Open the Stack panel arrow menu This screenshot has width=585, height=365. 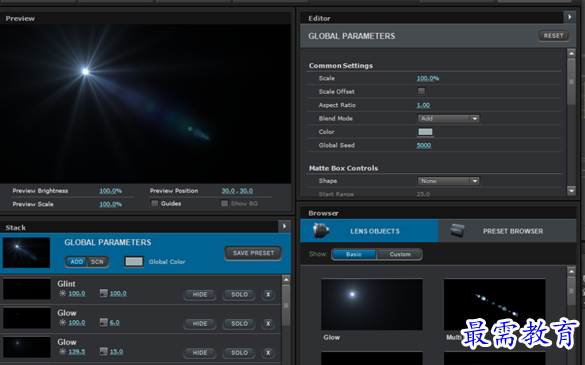[284, 226]
